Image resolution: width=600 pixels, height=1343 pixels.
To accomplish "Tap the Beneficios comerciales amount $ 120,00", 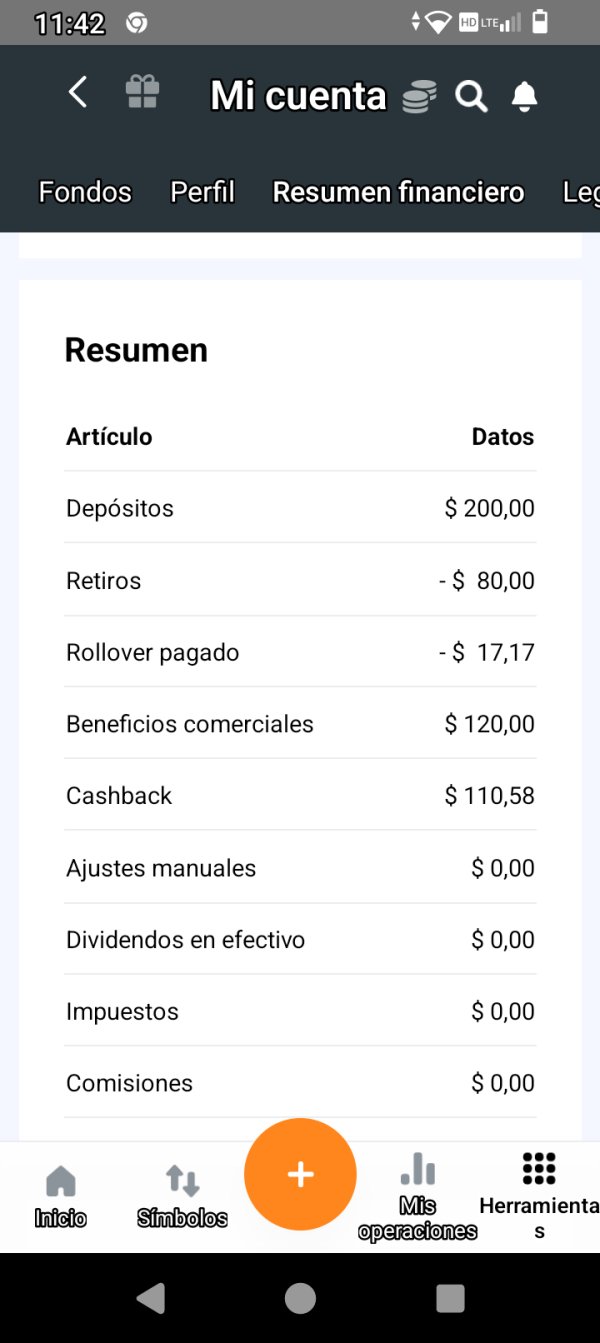I will 489,724.
